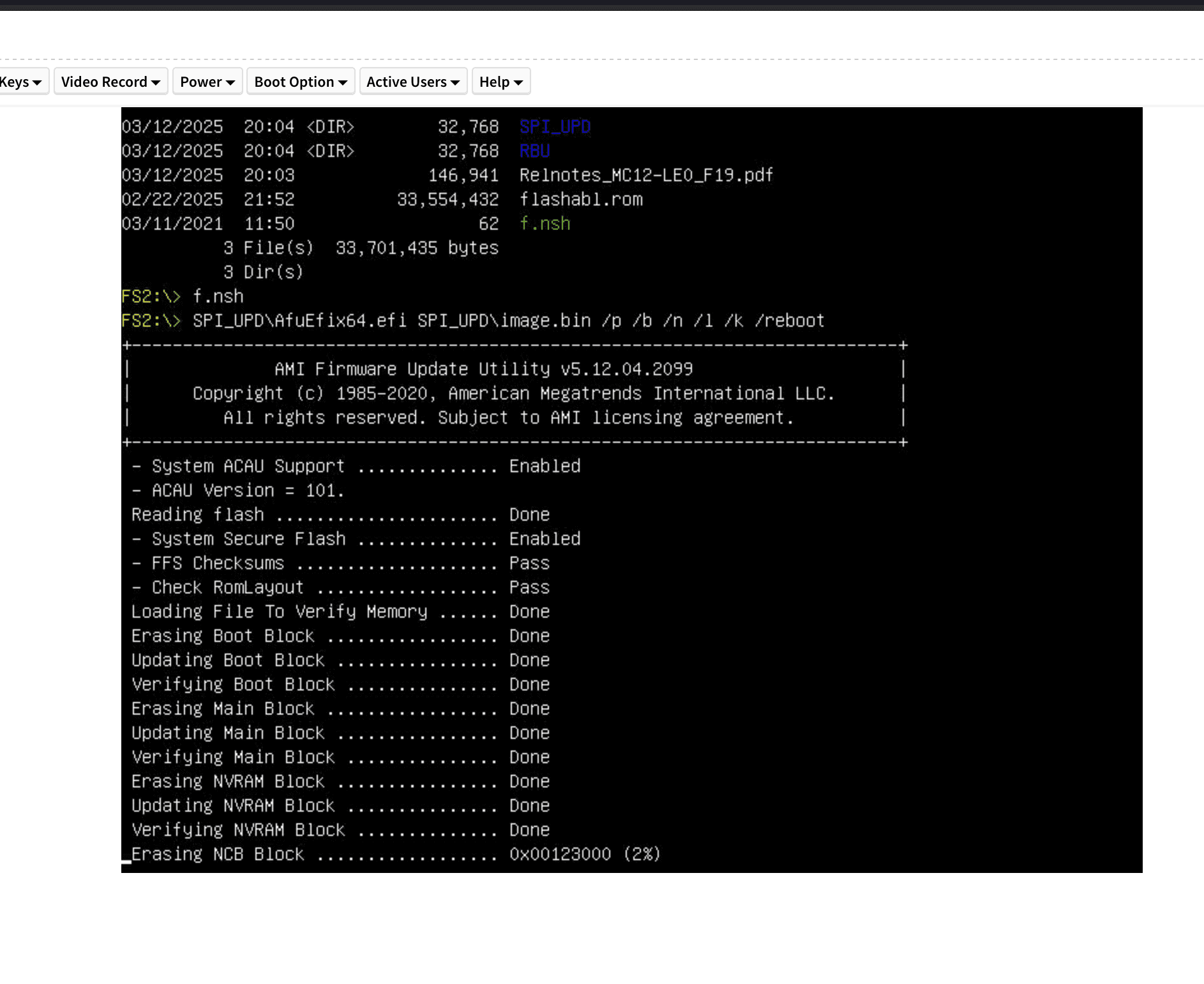Click the 33,554,432 file size value

coord(448,200)
